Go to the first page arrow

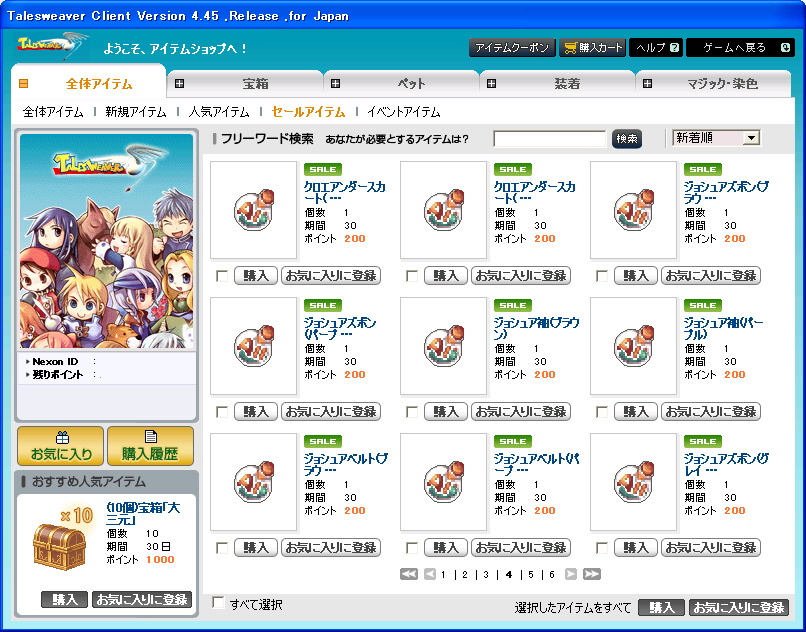click(x=409, y=574)
